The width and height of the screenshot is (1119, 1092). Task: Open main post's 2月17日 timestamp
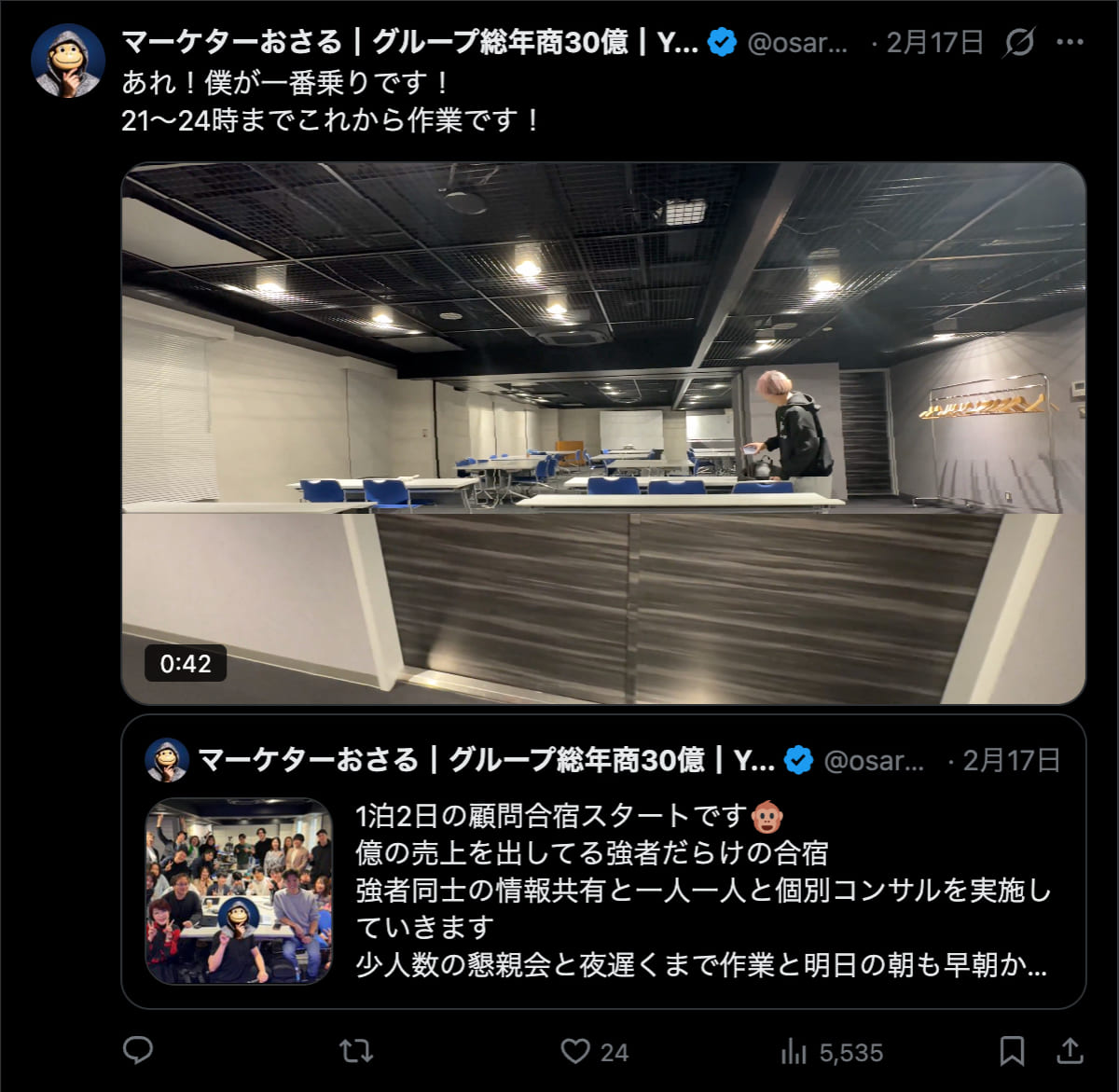(x=935, y=42)
